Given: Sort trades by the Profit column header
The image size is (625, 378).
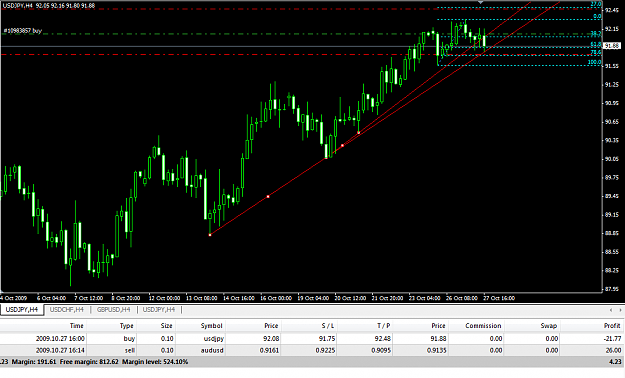Looking at the screenshot, I should point(612,326).
